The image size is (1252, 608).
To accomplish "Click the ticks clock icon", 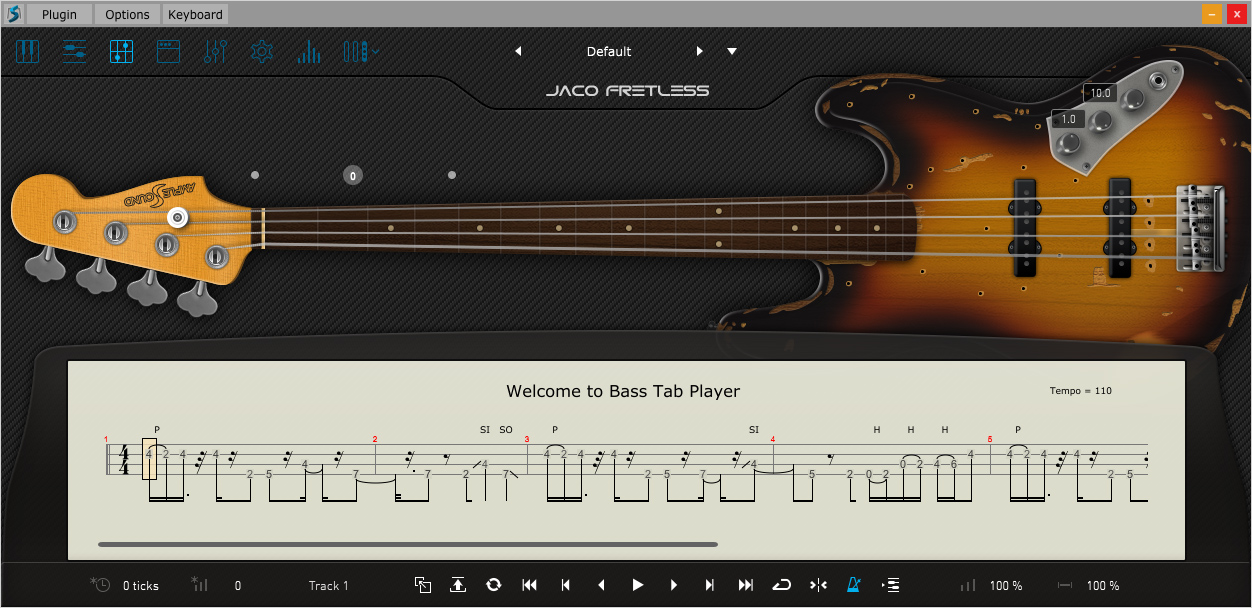I will (100, 585).
